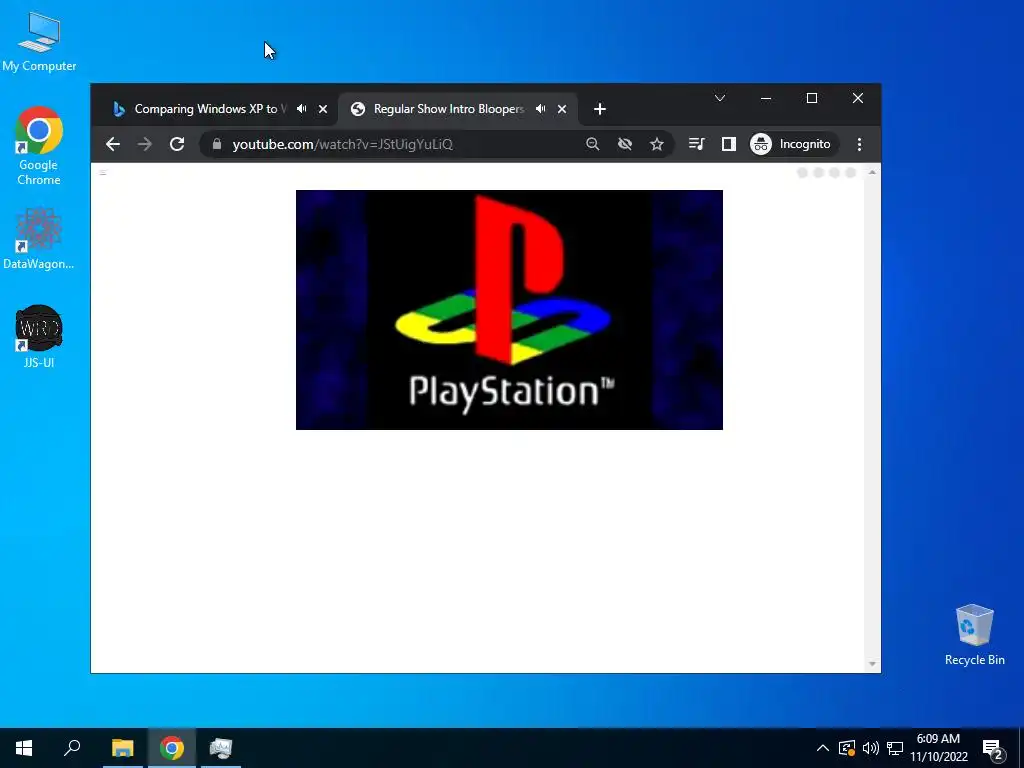Image resolution: width=1024 pixels, height=768 pixels.
Task: Click the PlayStation video thumbnail
Action: click(x=509, y=310)
